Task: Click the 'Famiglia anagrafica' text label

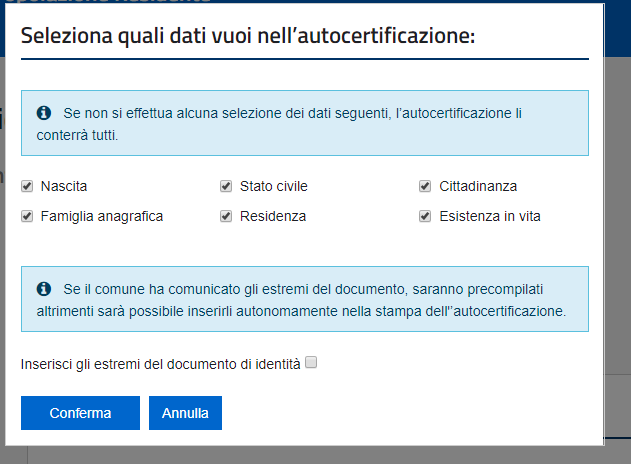Action: click(x=102, y=217)
